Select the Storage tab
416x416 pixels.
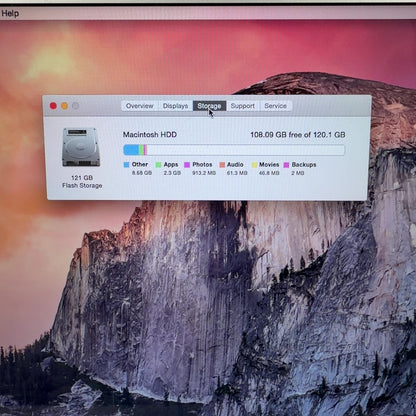coord(209,106)
